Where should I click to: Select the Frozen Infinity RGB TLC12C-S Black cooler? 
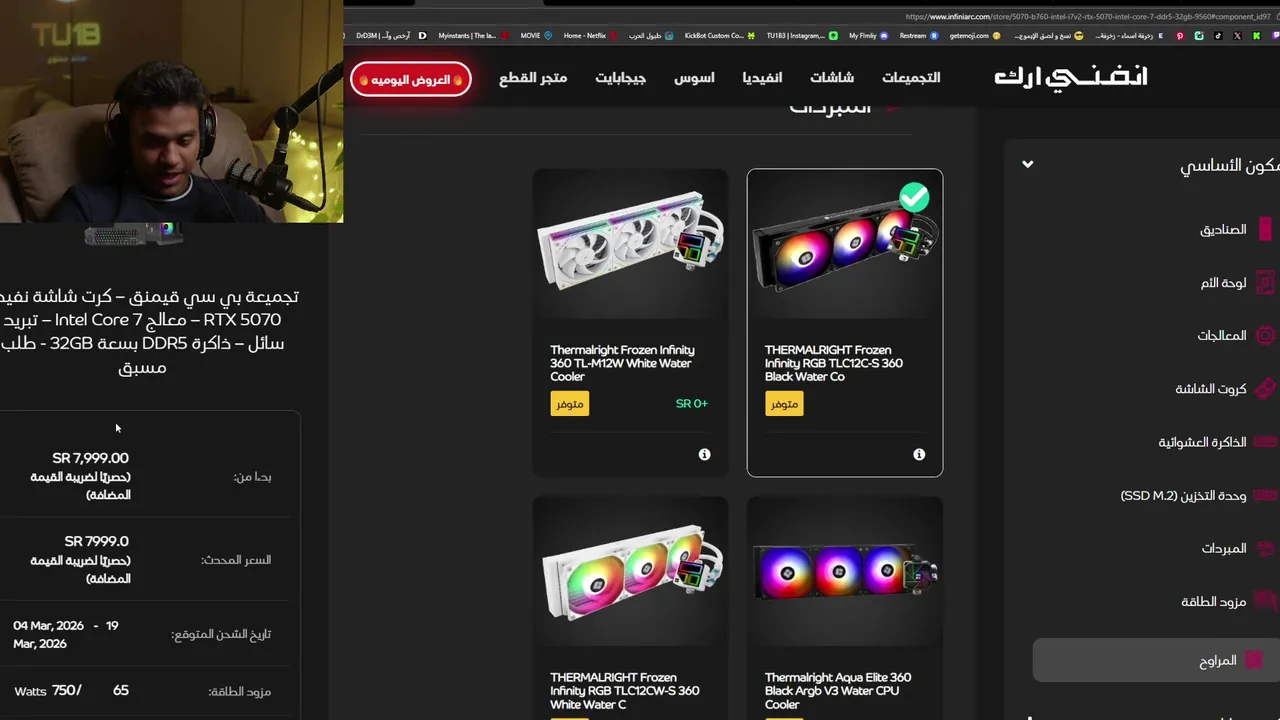(844, 322)
